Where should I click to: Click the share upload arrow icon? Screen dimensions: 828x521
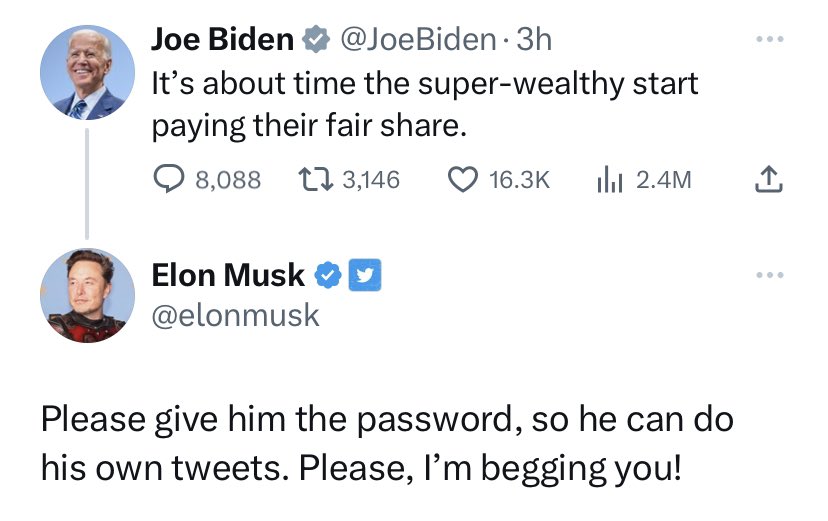tap(764, 180)
